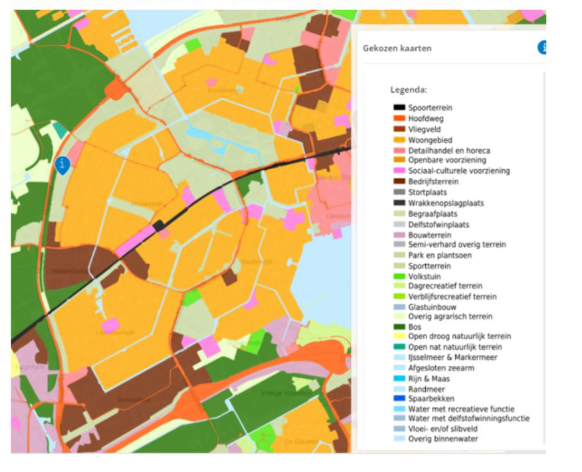This screenshot has height=472, width=582.
Task: Click the yellow Open droog natuurlijk terrein swatch
Action: coord(399,336)
